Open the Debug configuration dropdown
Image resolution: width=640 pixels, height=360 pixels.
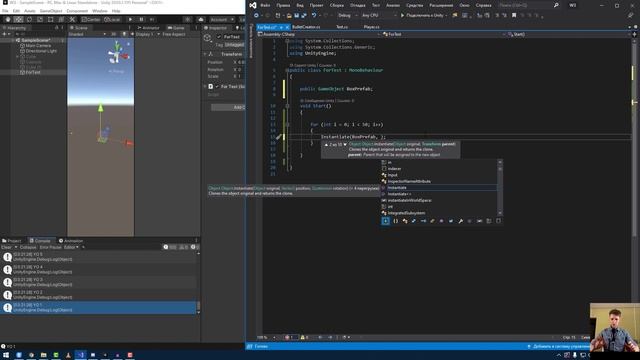(347, 16)
